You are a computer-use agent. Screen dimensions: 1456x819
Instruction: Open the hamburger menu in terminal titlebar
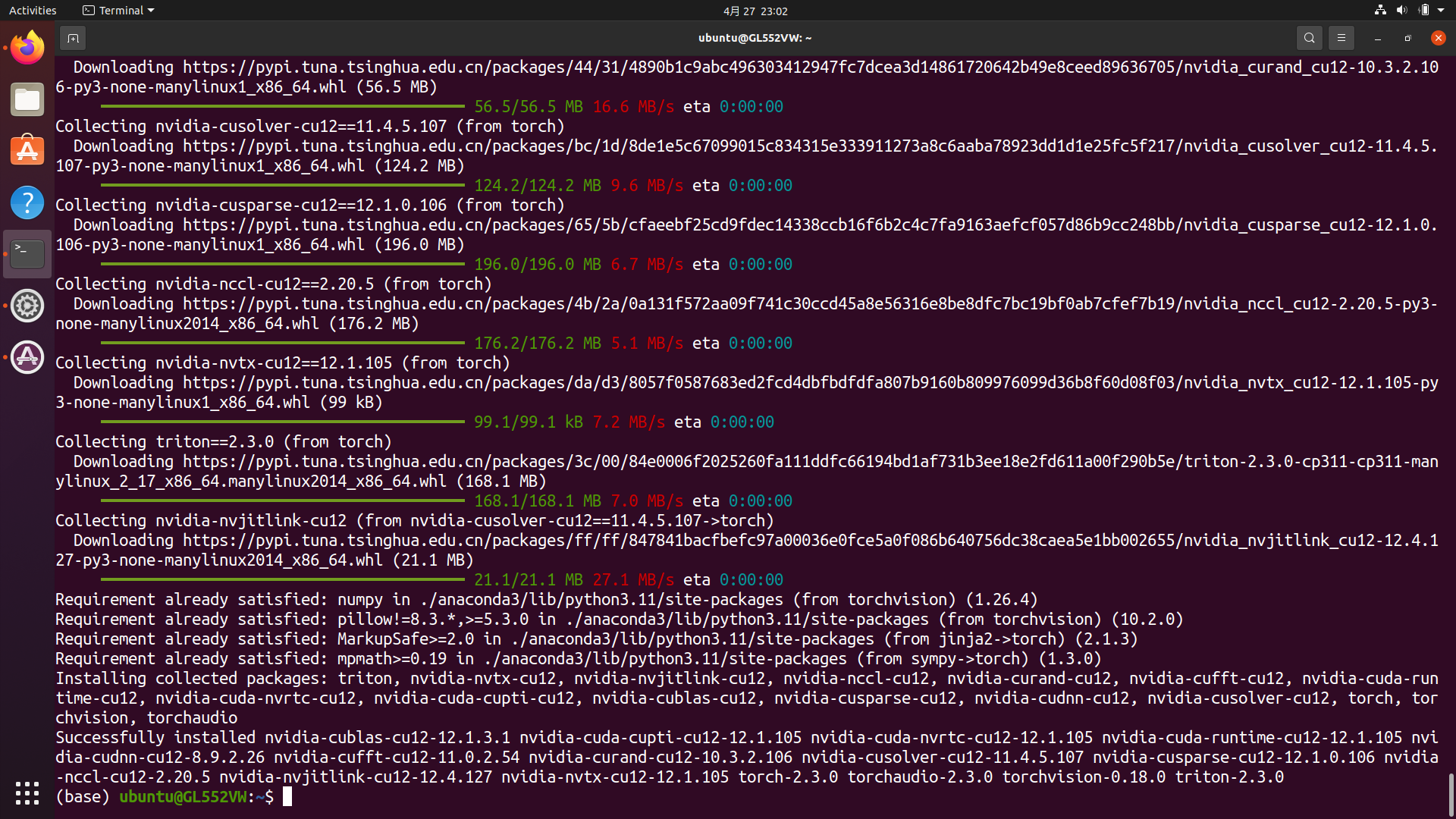[1341, 37]
